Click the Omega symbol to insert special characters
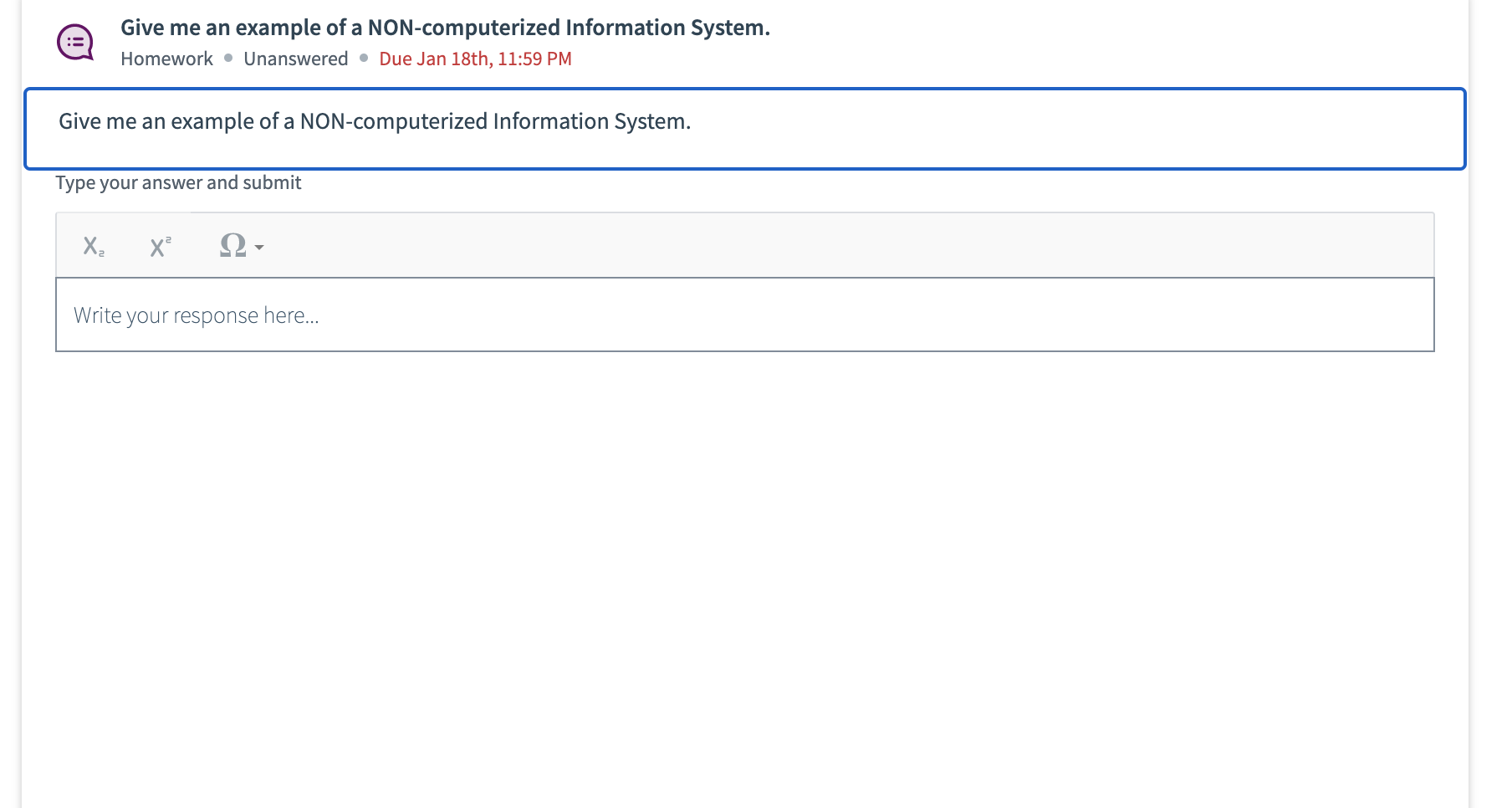 (x=232, y=244)
